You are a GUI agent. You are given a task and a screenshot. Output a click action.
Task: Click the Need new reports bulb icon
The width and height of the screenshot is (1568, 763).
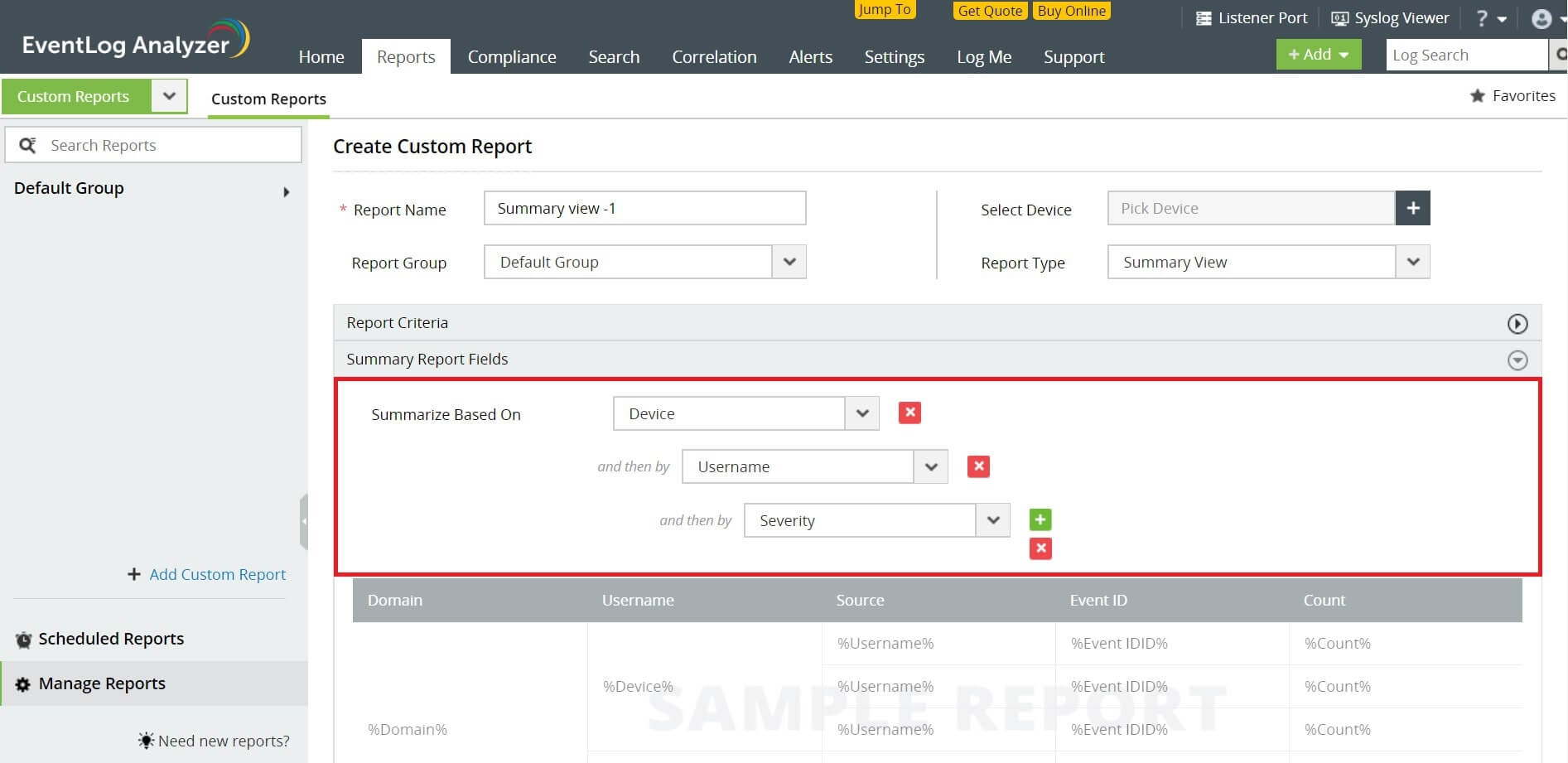tap(146, 741)
